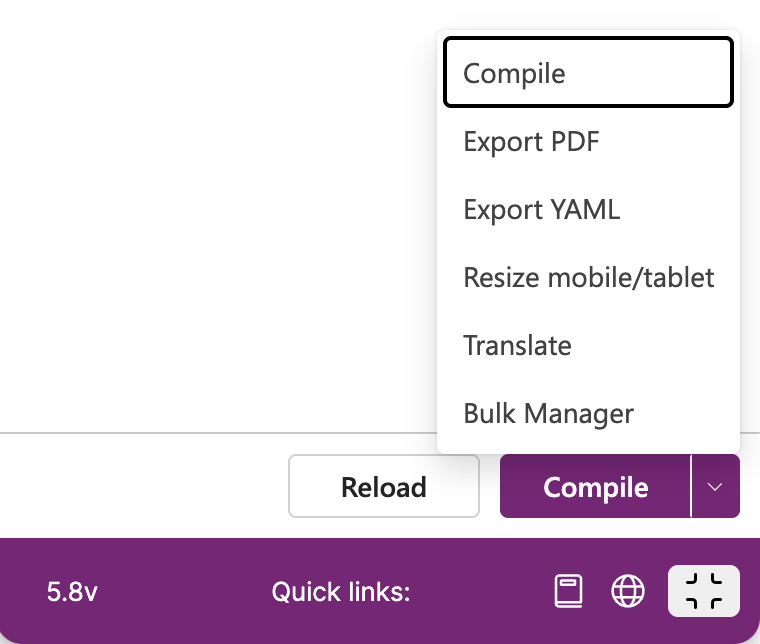The image size is (760, 644).
Task: Choose Export YAML from the menu
Action: tap(588, 209)
